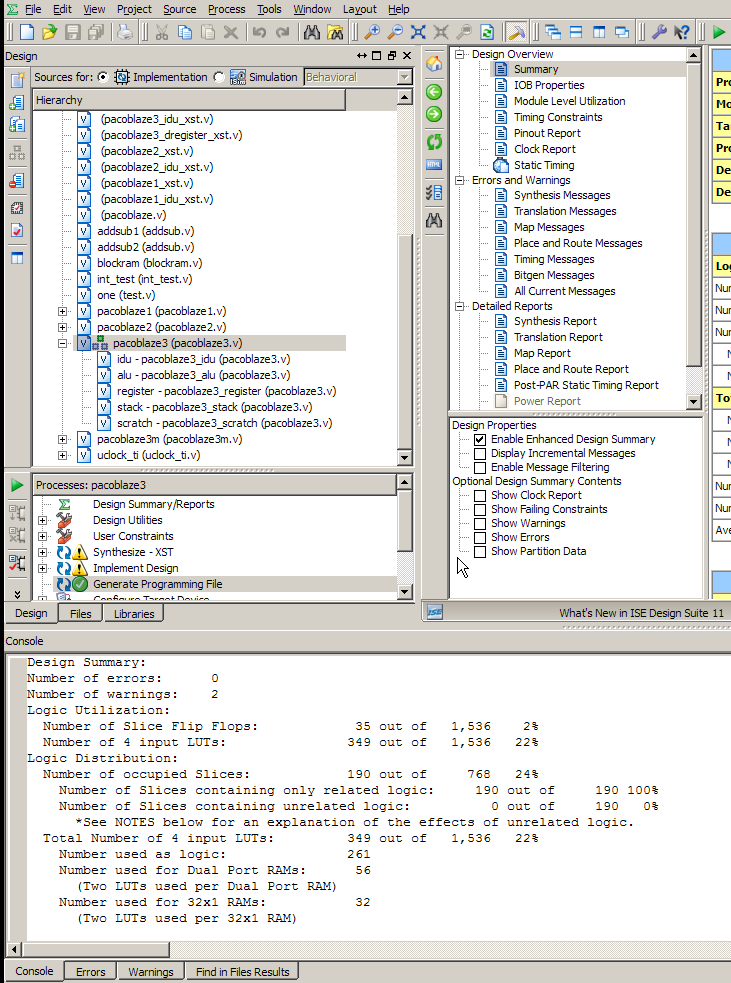The width and height of the screenshot is (731, 983).
Task: Click the Design Properties chip icon
Action: click(17, 208)
